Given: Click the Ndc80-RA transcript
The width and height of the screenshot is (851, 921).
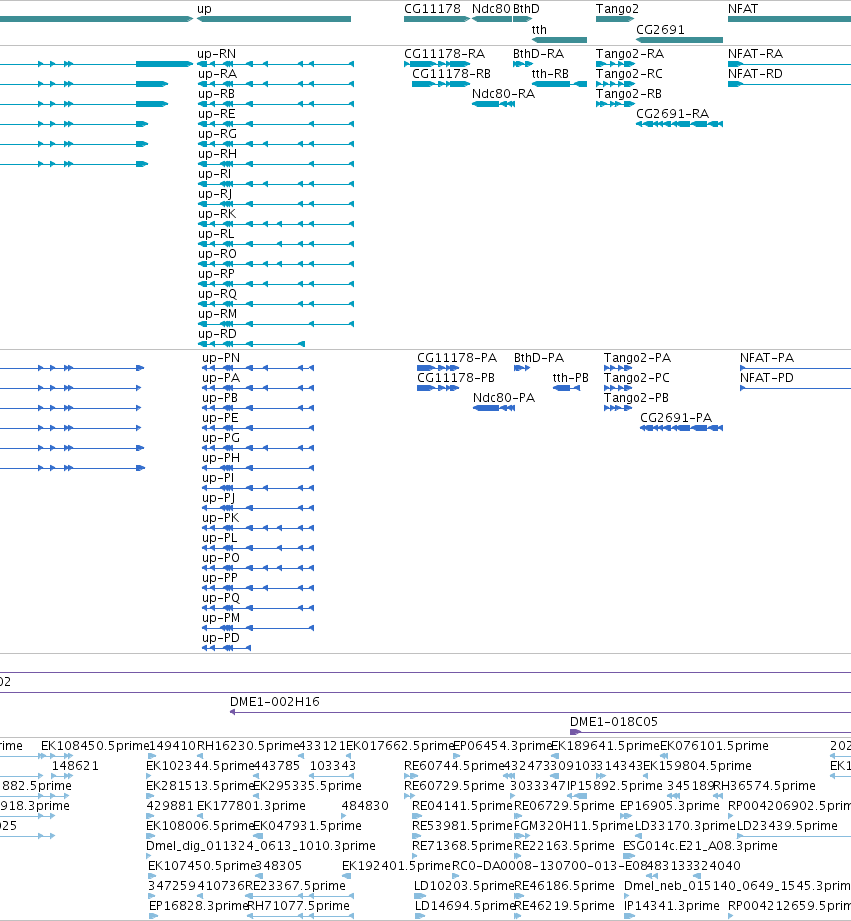Looking at the screenshot, I should (493, 104).
